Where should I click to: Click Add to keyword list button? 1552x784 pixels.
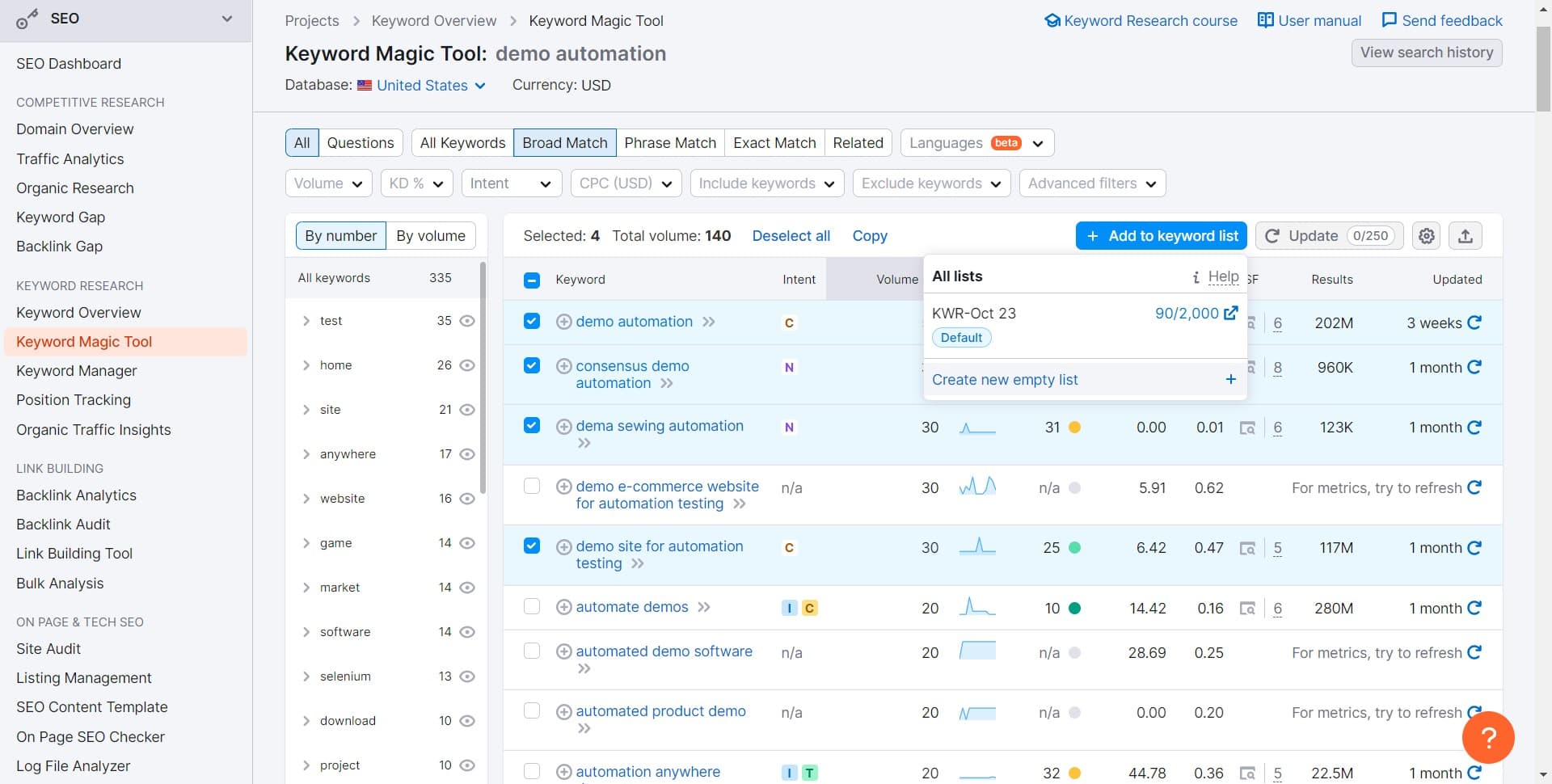pos(1162,236)
